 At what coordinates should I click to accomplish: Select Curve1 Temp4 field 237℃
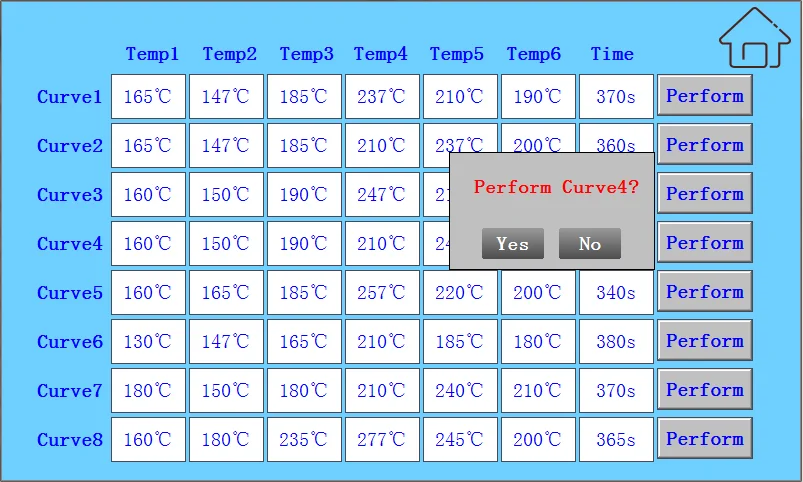pyautogui.click(x=382, y=96)
